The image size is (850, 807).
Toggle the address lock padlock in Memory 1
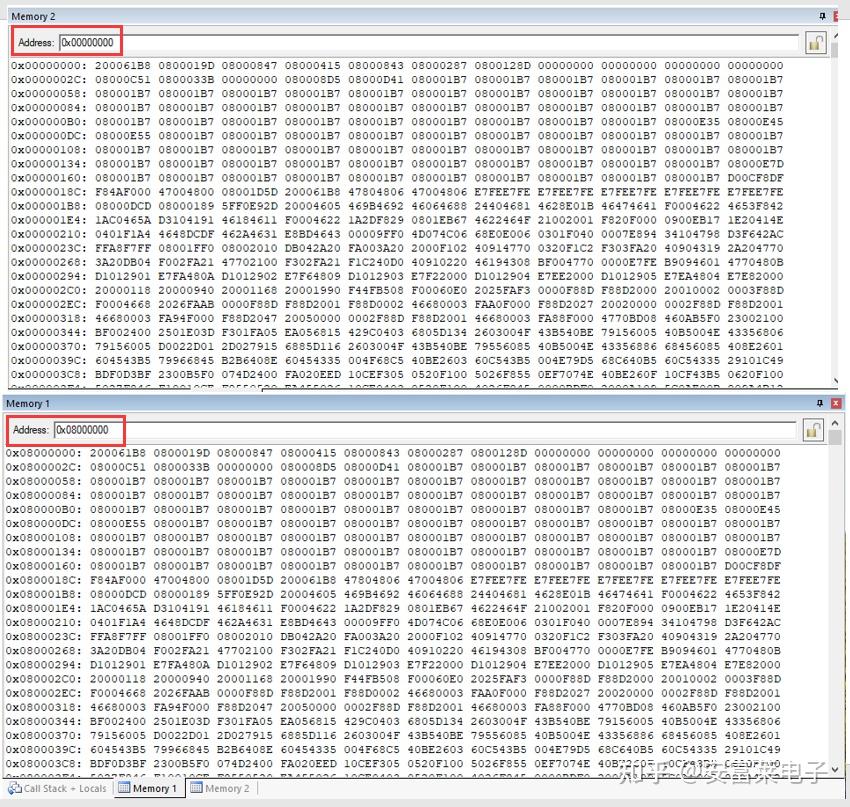click(813, 431)
